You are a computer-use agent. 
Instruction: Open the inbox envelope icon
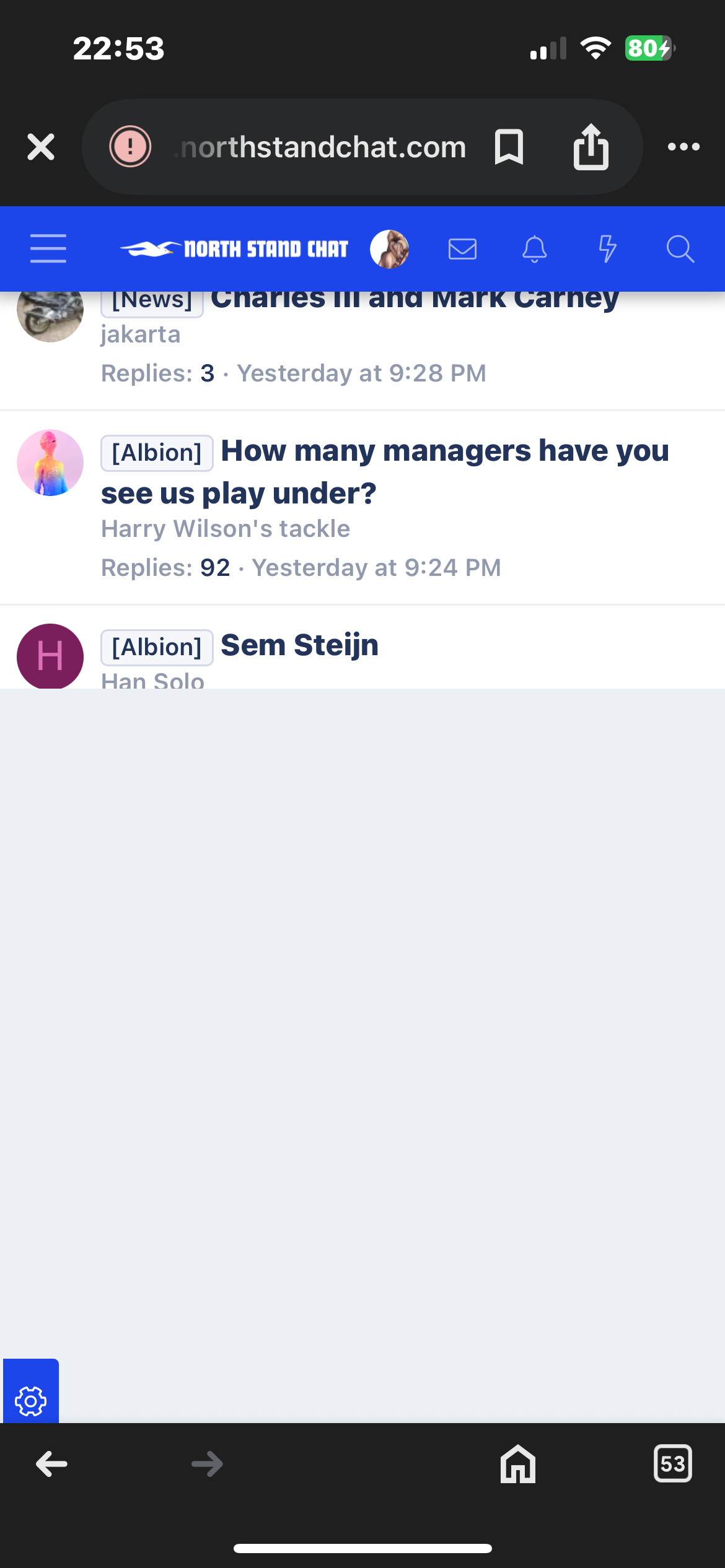click(462, 249)
